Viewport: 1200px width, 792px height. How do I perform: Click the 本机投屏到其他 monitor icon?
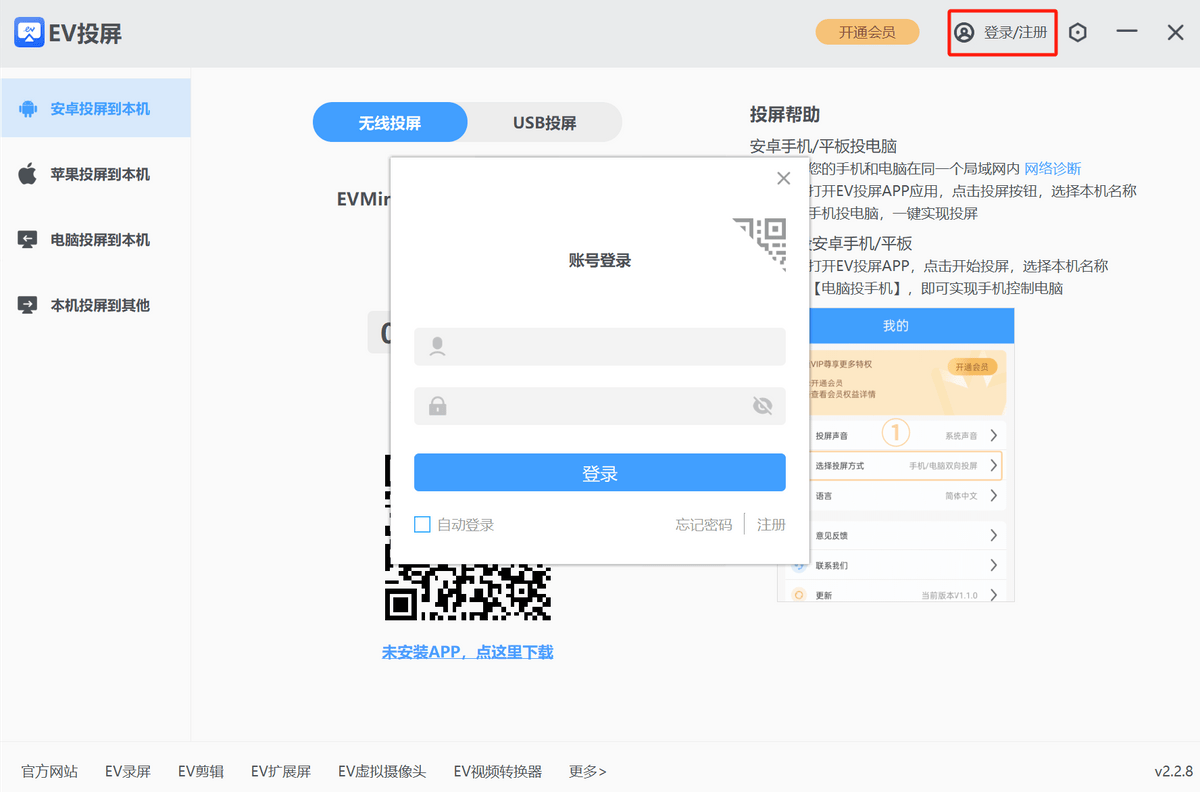(x=28, y=306)
